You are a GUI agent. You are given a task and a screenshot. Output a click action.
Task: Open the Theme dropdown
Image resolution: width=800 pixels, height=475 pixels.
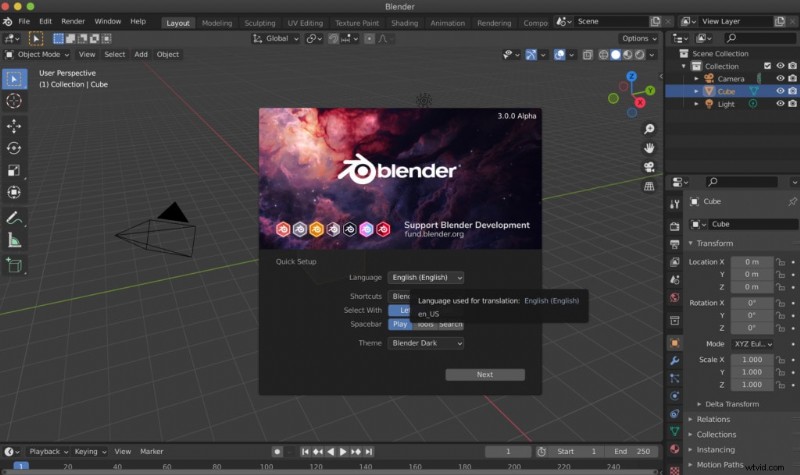click(426, 343)
